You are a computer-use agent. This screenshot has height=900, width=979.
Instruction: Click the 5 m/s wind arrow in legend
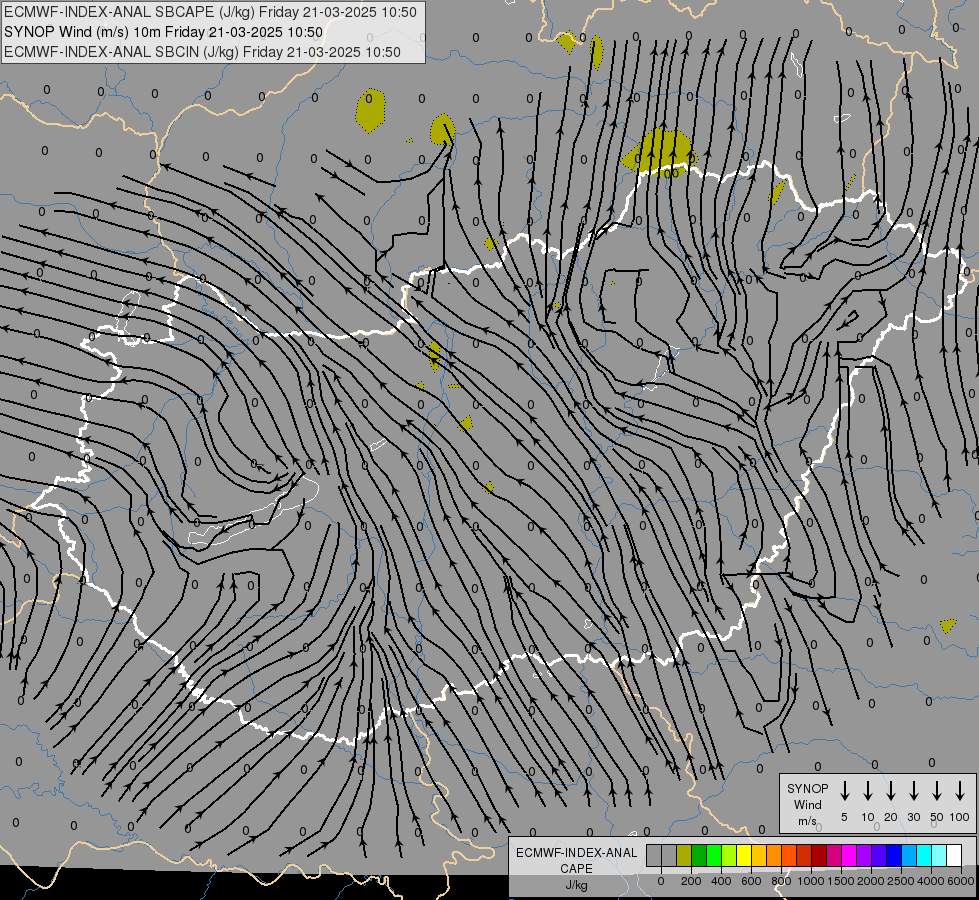pos(844,791)
